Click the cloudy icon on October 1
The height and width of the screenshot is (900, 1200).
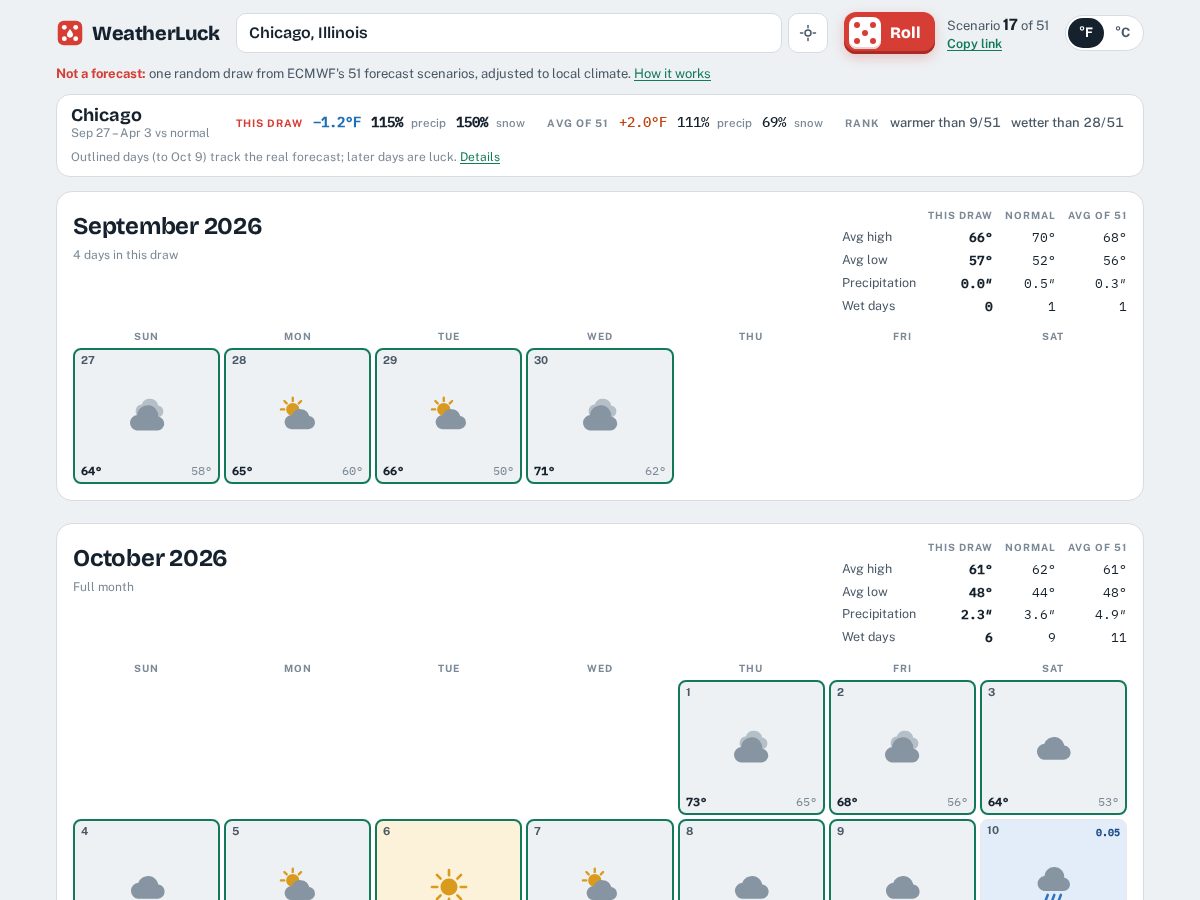[751, 747]
